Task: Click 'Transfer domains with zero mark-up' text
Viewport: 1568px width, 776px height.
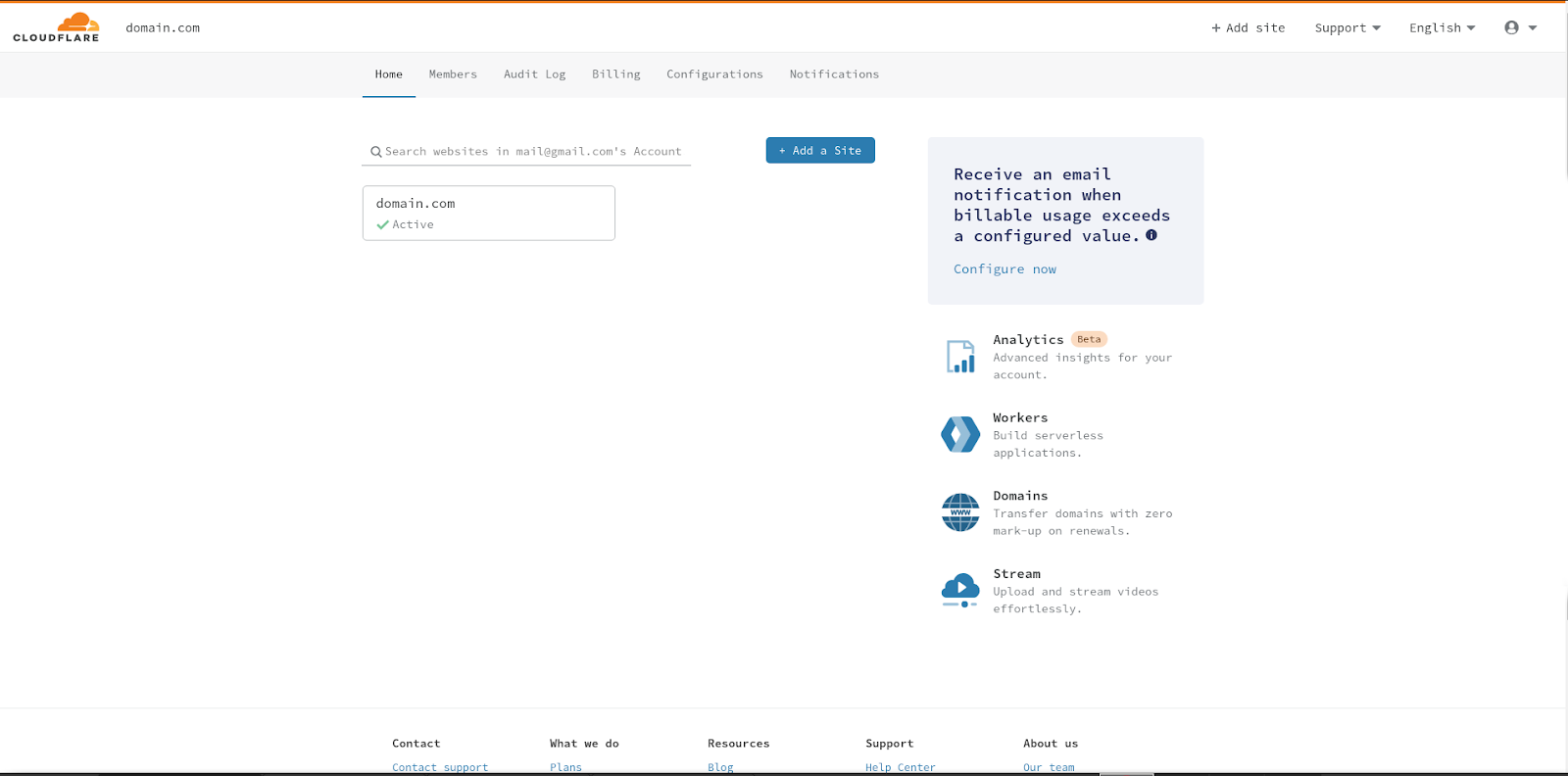Action: 1082,522
